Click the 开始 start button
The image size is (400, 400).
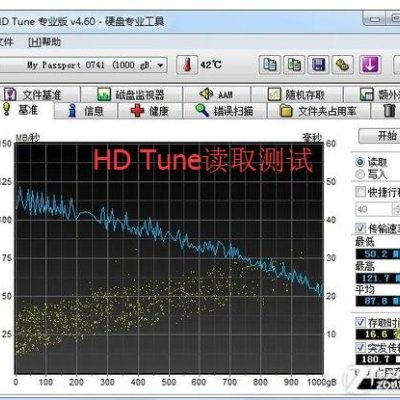[380, 136]
